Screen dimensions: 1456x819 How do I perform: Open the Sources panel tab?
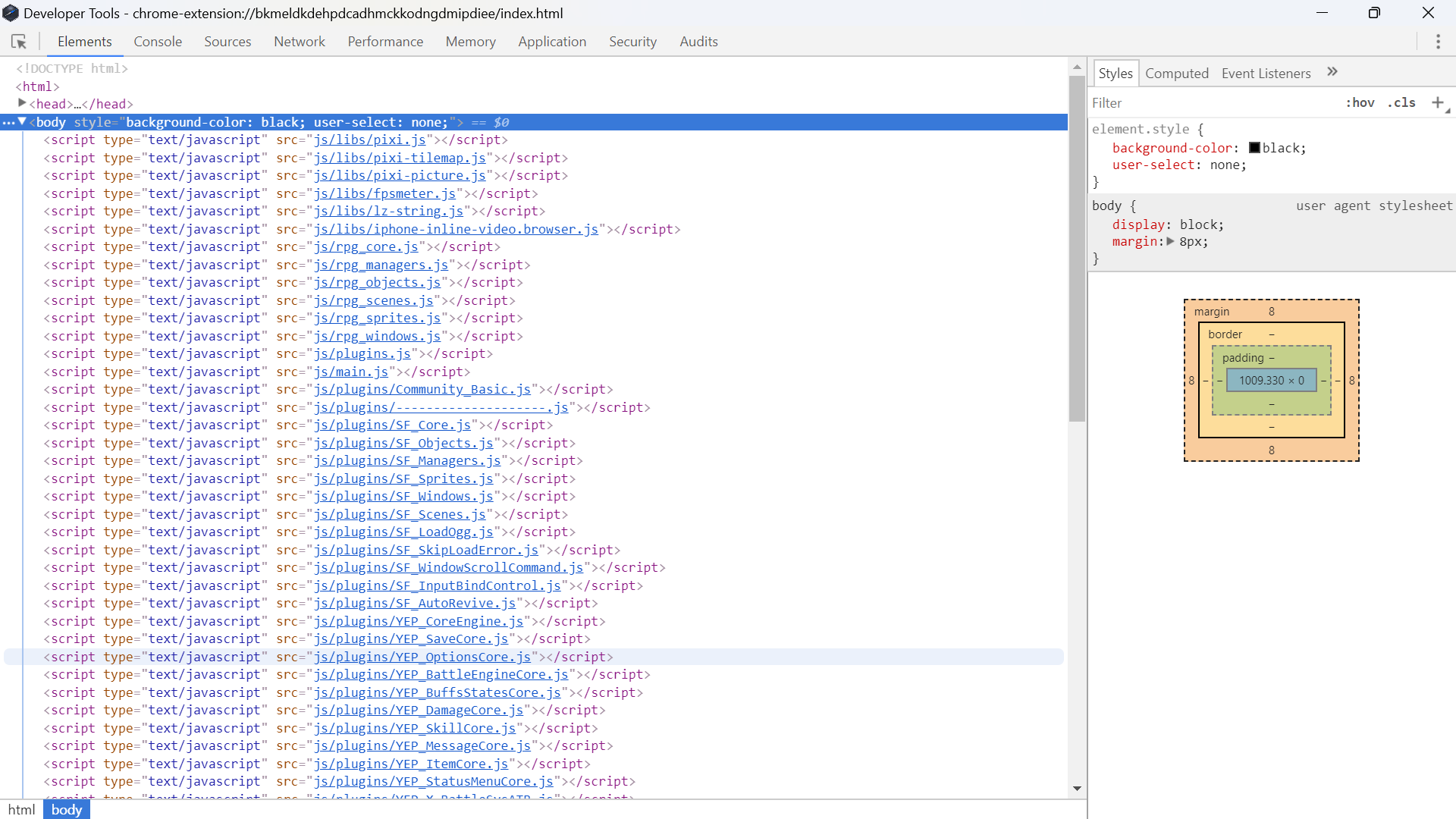(227, 41)
